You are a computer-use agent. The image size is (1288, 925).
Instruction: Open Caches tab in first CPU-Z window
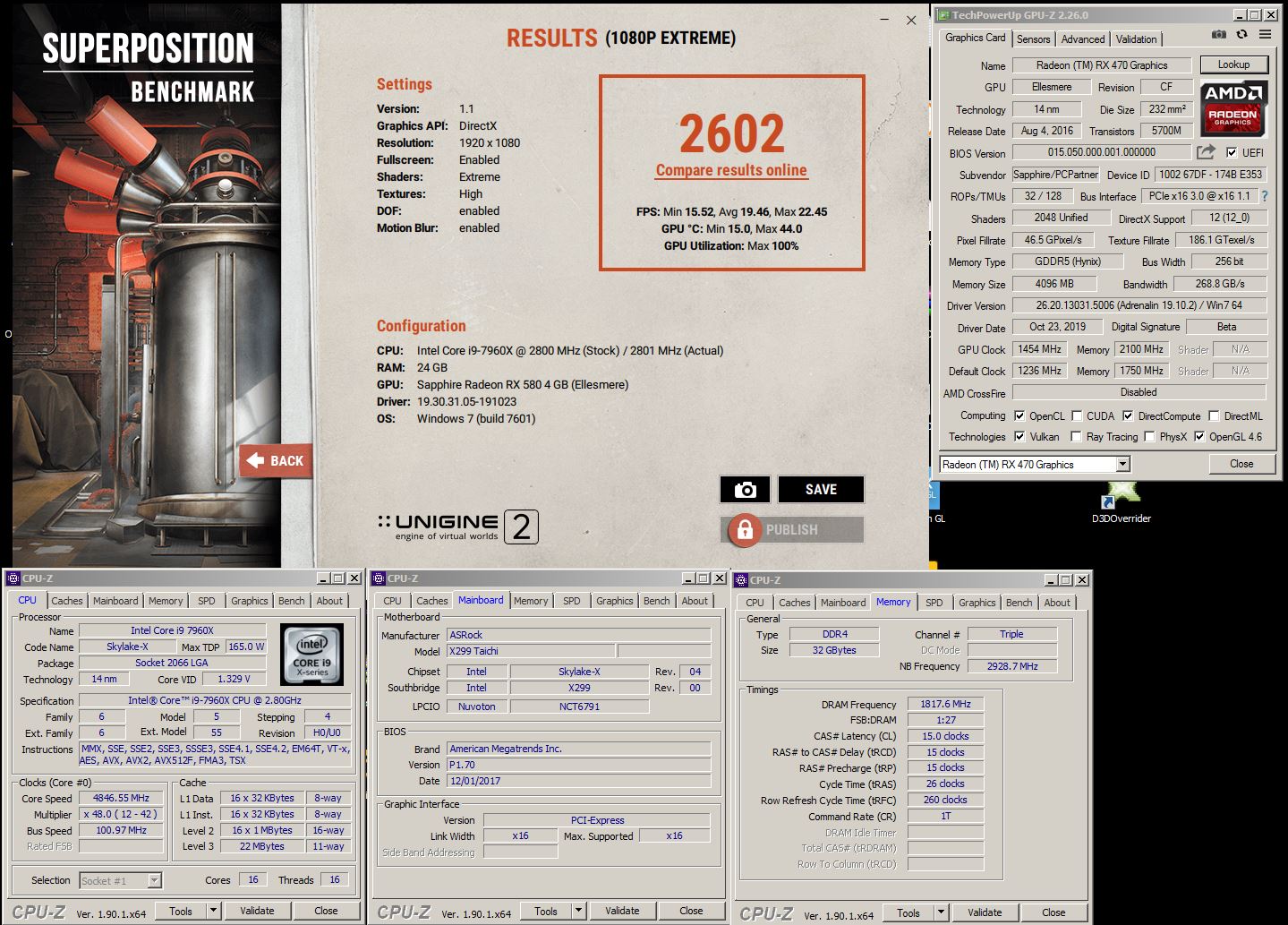[66, 601]
